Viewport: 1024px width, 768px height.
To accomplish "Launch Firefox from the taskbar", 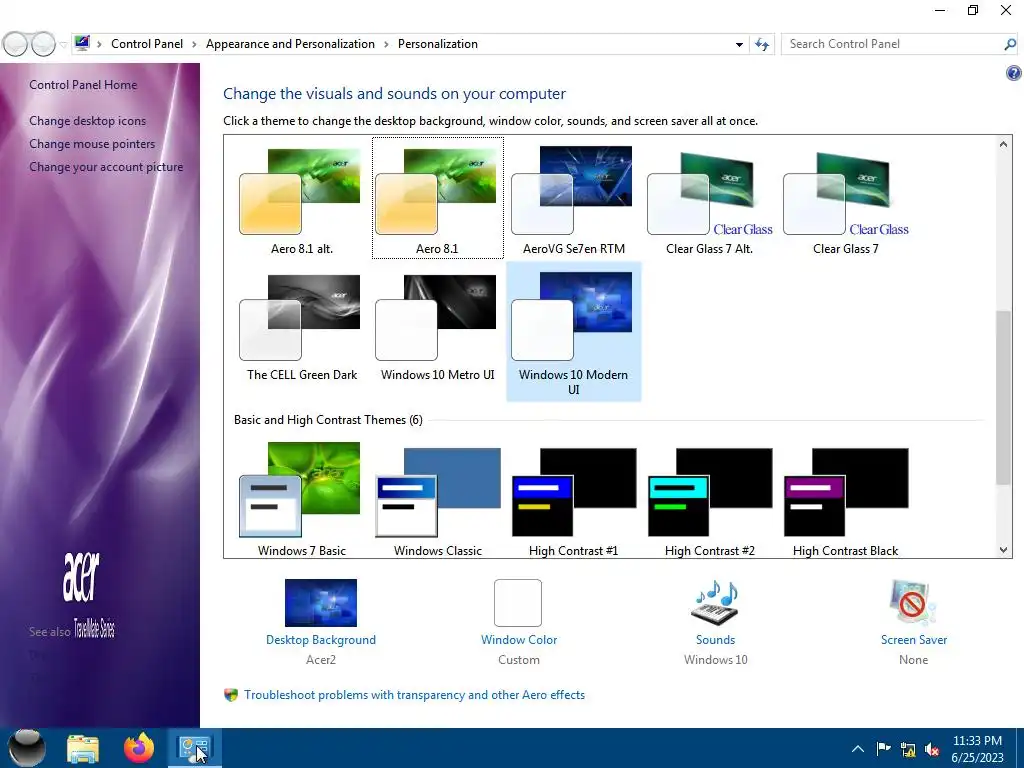I will coord(138,748).
